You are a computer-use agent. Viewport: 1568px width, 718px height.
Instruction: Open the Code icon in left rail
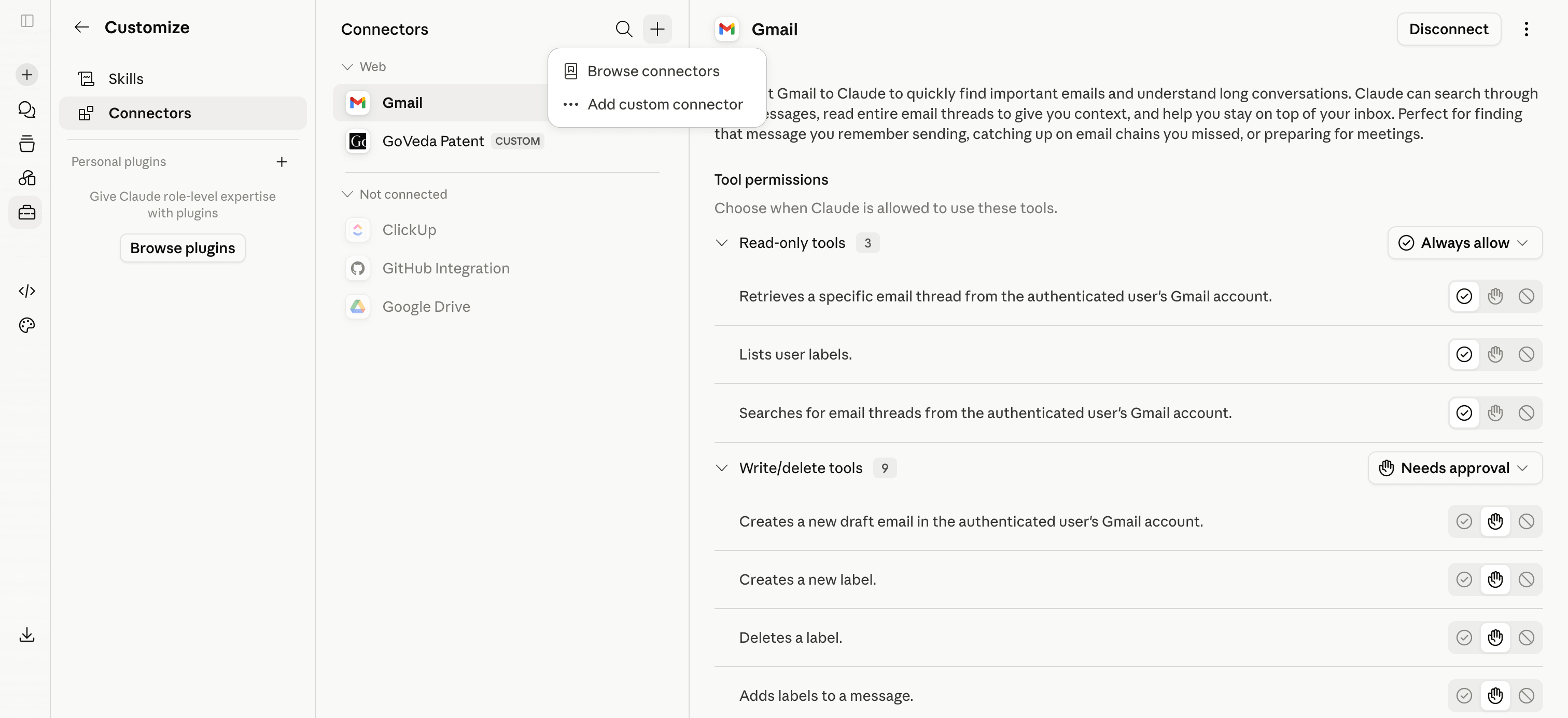(27, 291)
